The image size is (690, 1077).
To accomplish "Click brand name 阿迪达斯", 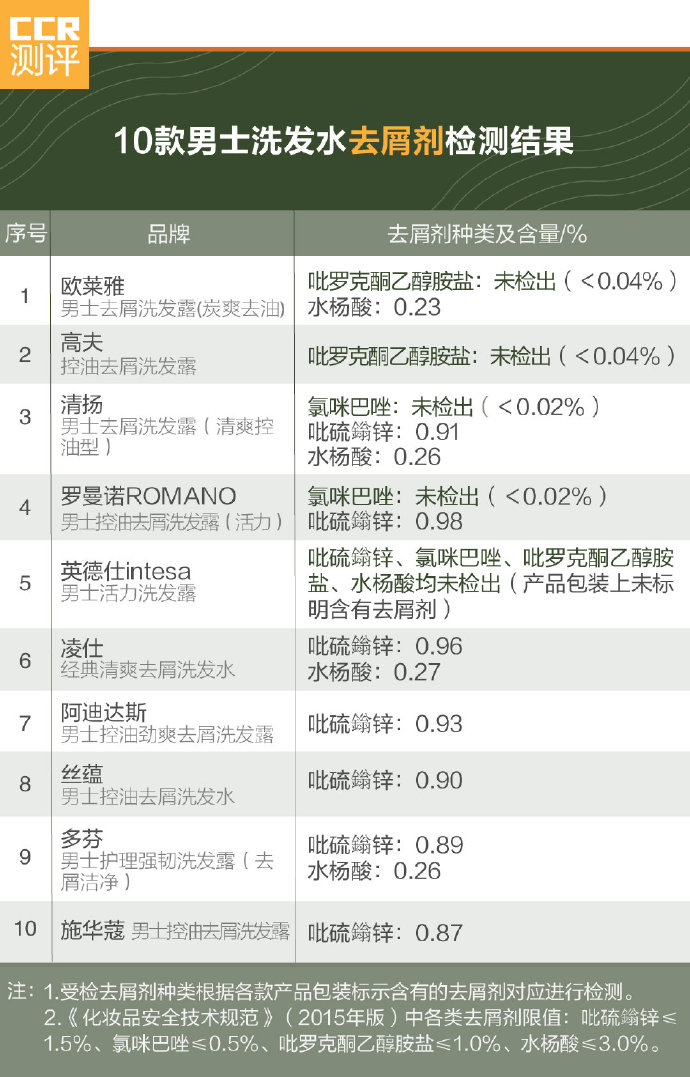I will [x=104, y=712].
